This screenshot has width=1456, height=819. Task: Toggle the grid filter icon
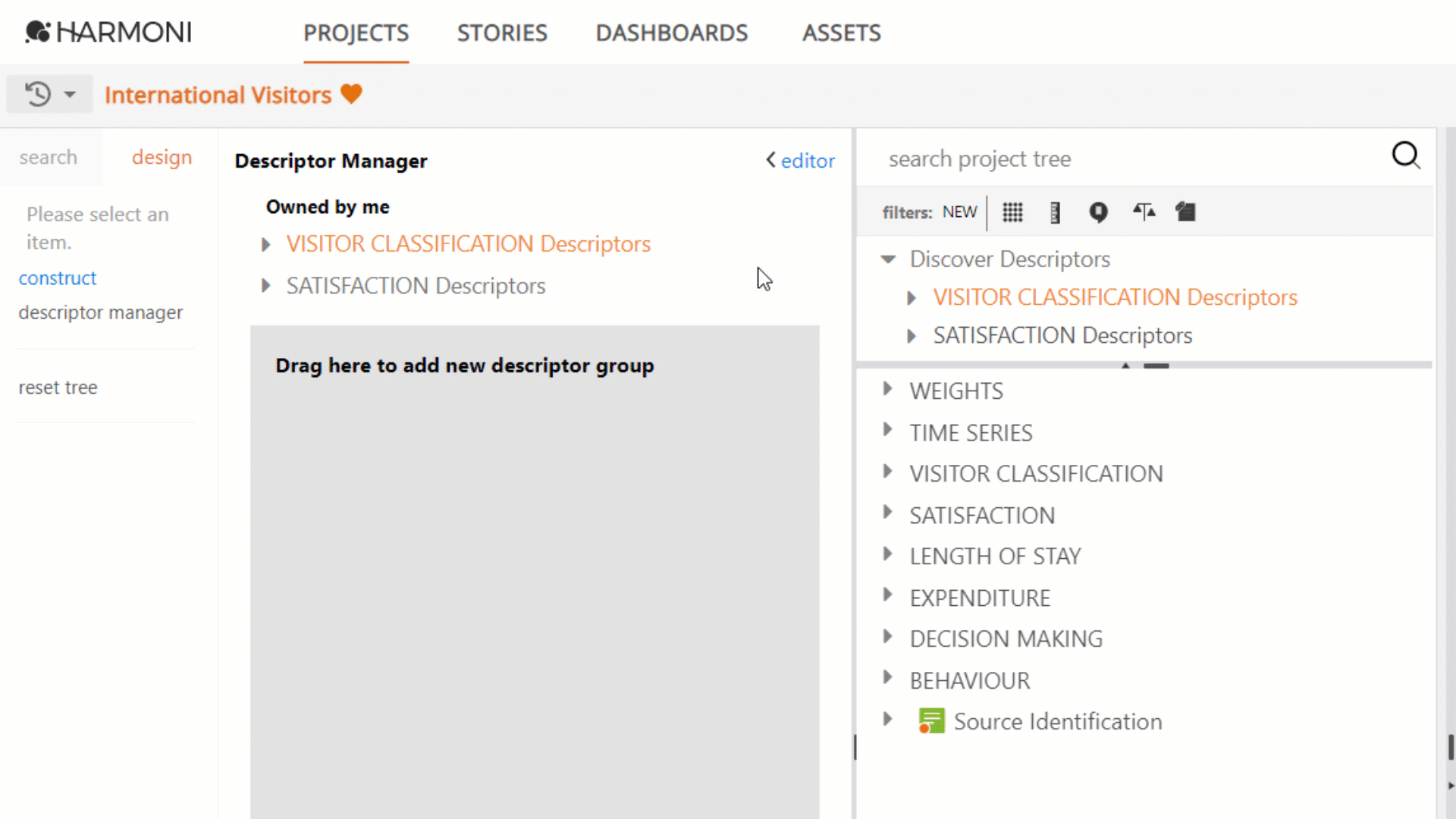click(1012, 212)
